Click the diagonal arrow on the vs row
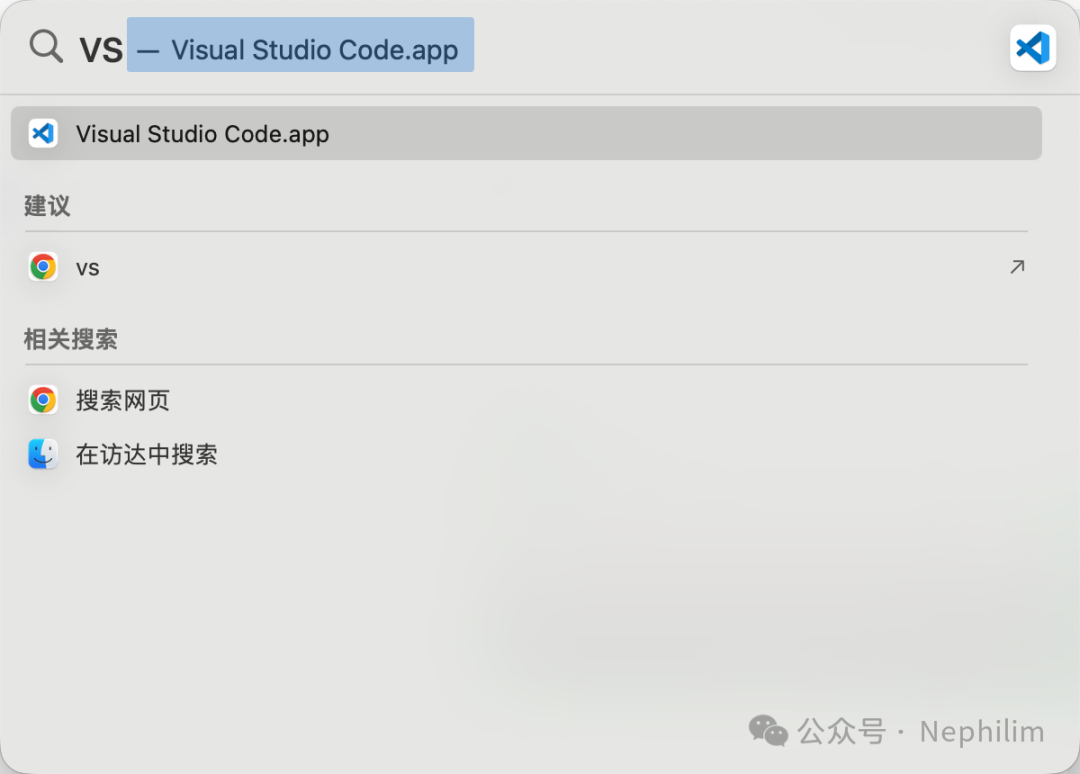Viewport: 1080px width, 774px height. 1016,267
